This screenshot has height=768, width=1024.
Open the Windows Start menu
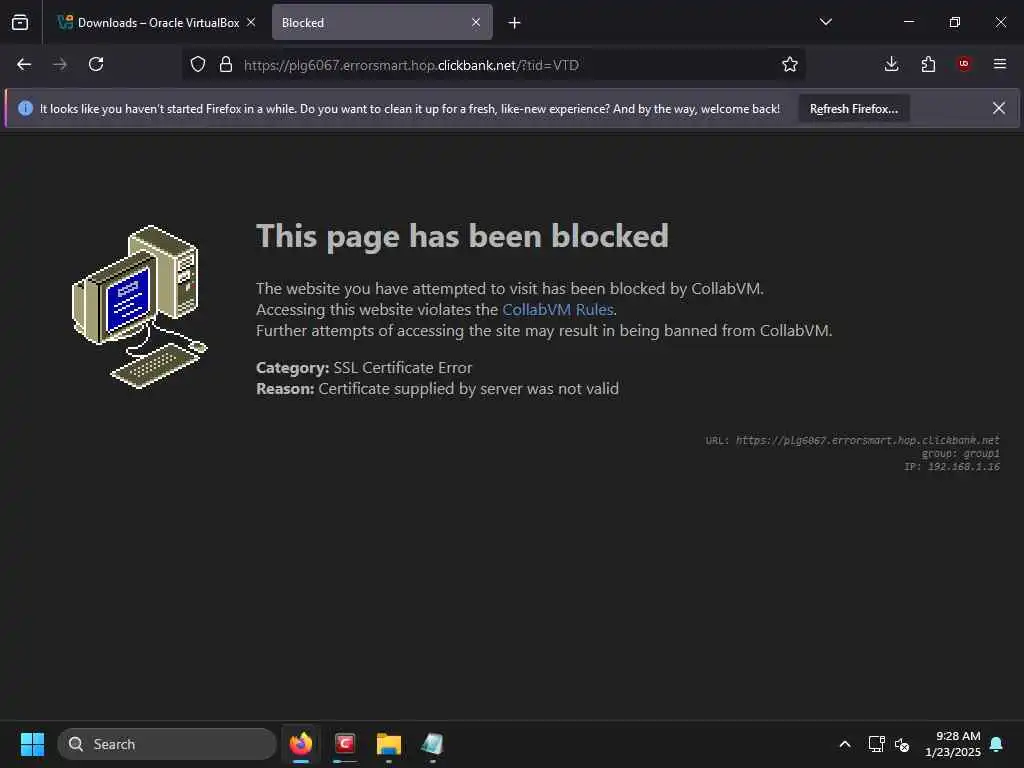point(32,744)
